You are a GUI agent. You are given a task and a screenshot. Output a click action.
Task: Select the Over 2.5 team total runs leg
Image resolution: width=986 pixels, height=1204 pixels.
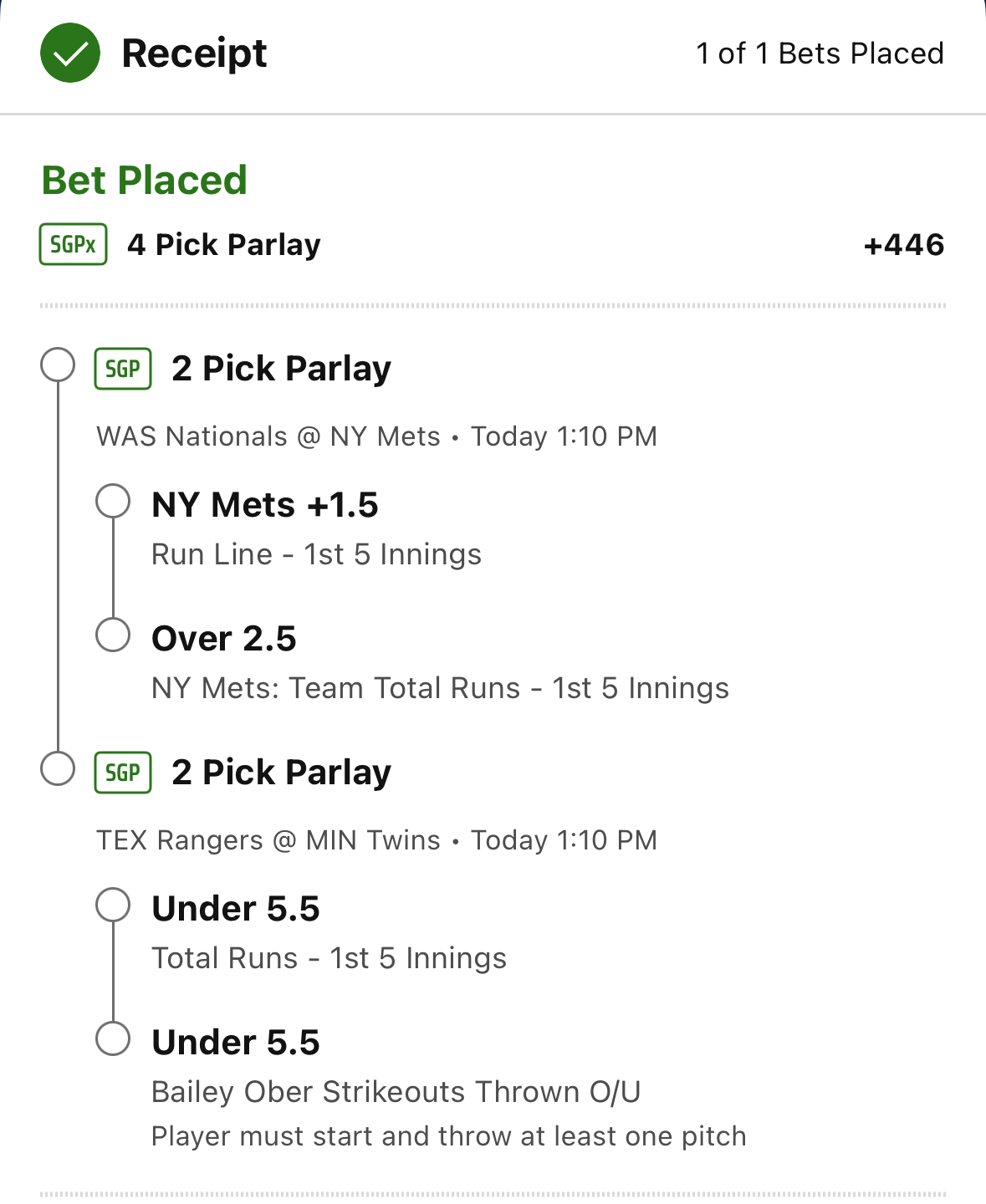(224, 639)
